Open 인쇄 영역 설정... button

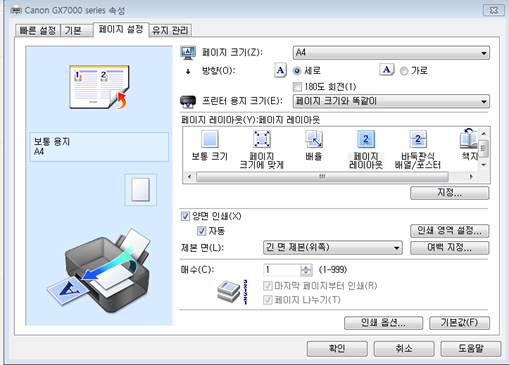[x=450, y=230]
